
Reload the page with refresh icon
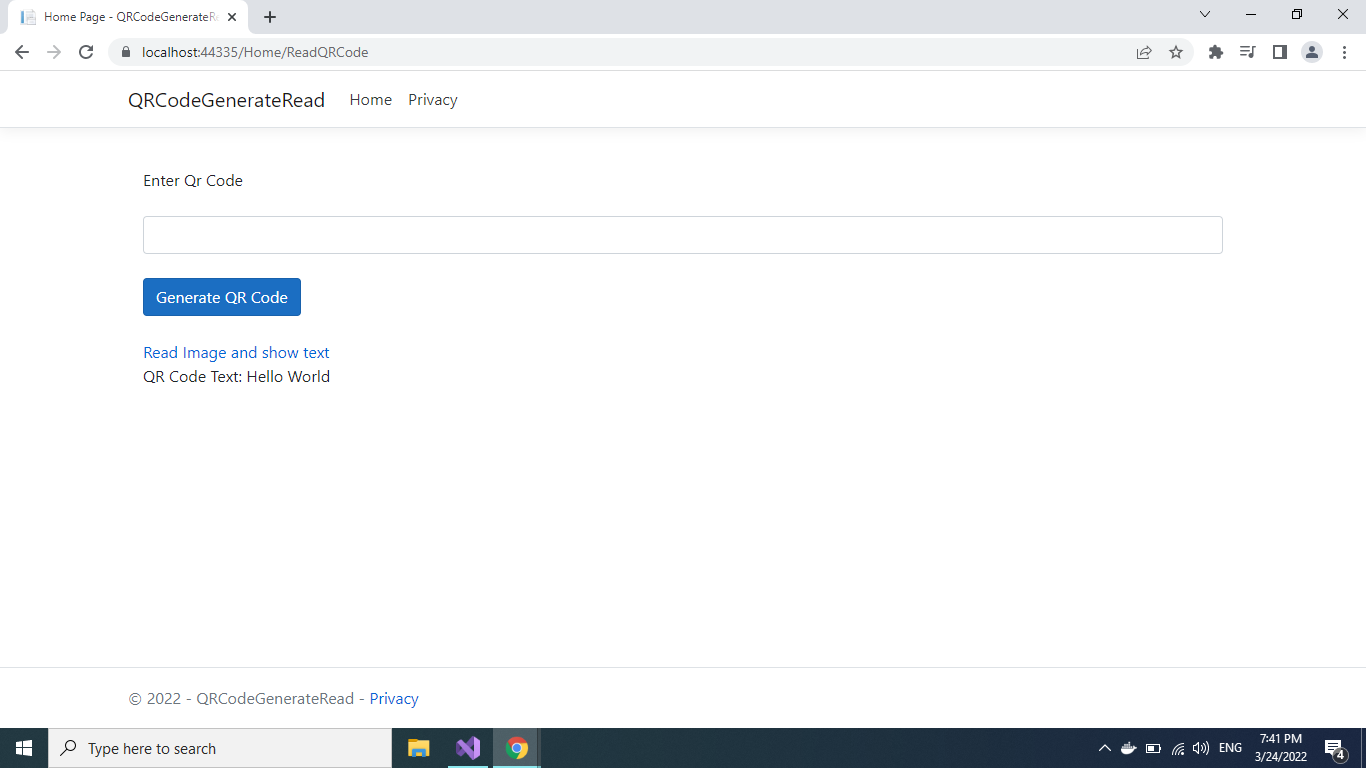tap(86, 52)
